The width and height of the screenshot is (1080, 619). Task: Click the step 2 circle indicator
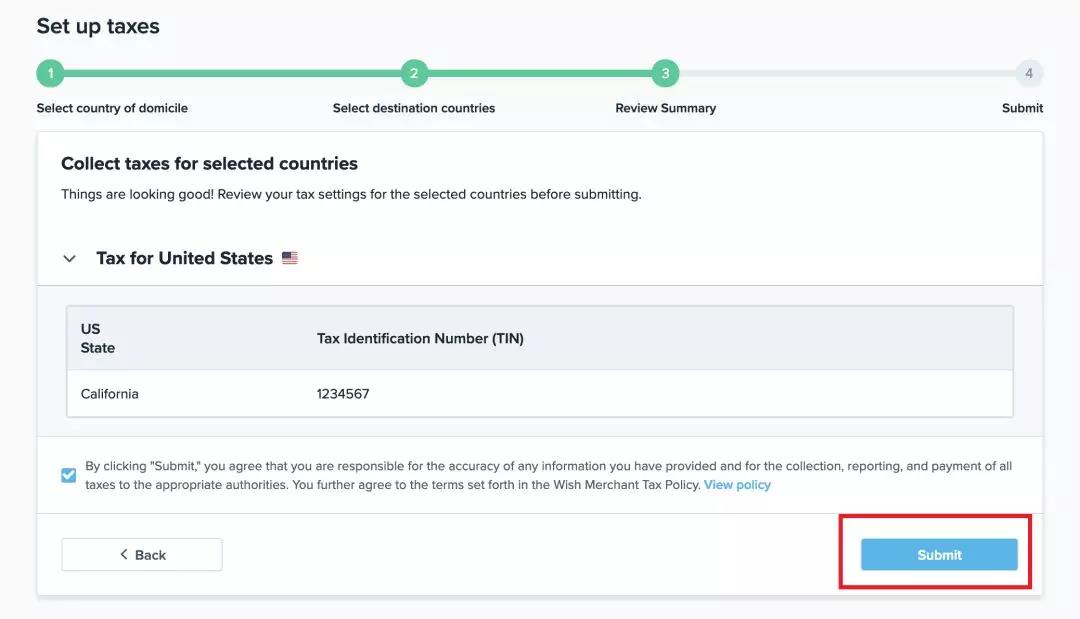coord(414,73)
